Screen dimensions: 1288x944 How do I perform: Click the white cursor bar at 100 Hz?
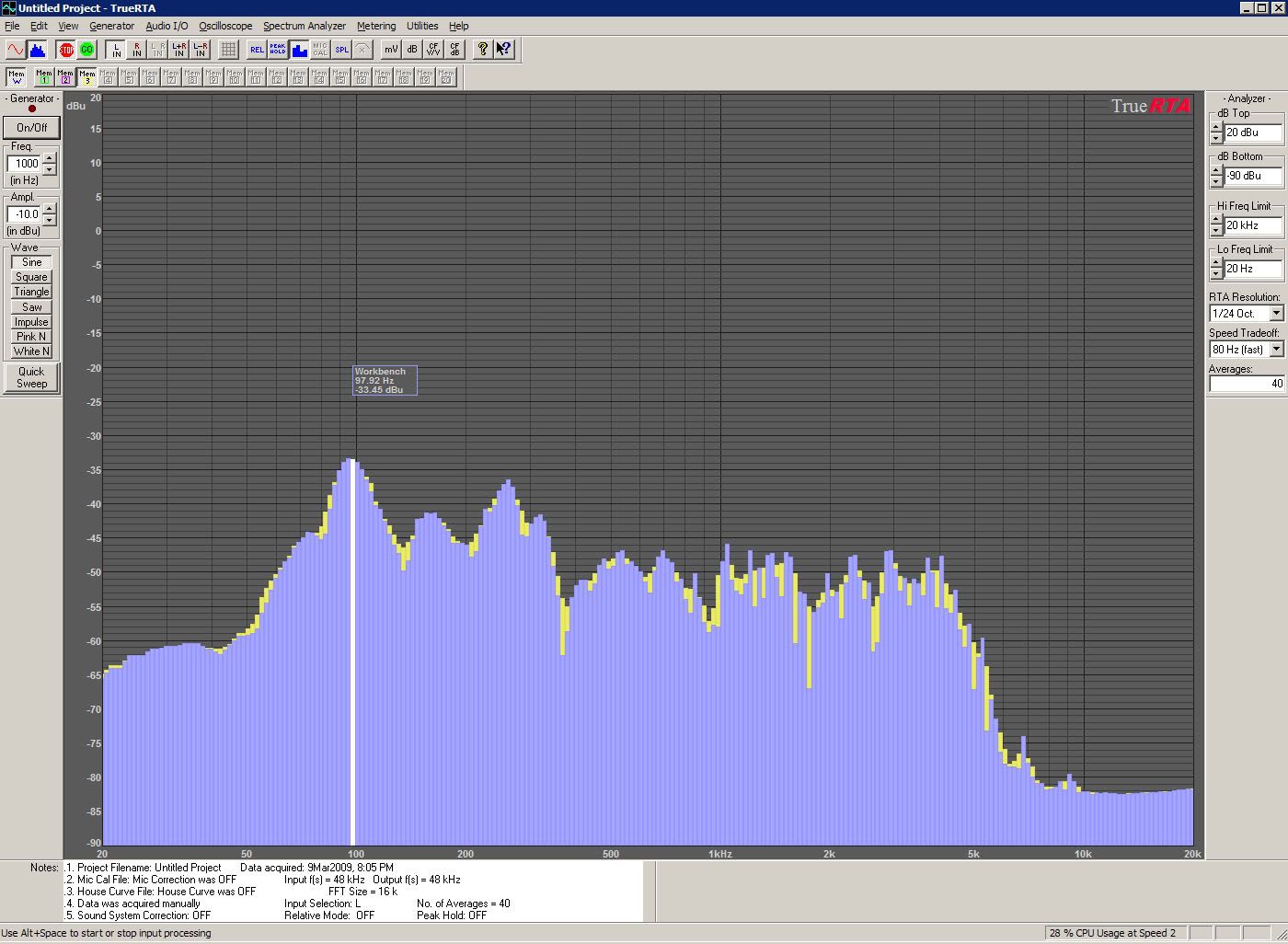pos(352,652)
